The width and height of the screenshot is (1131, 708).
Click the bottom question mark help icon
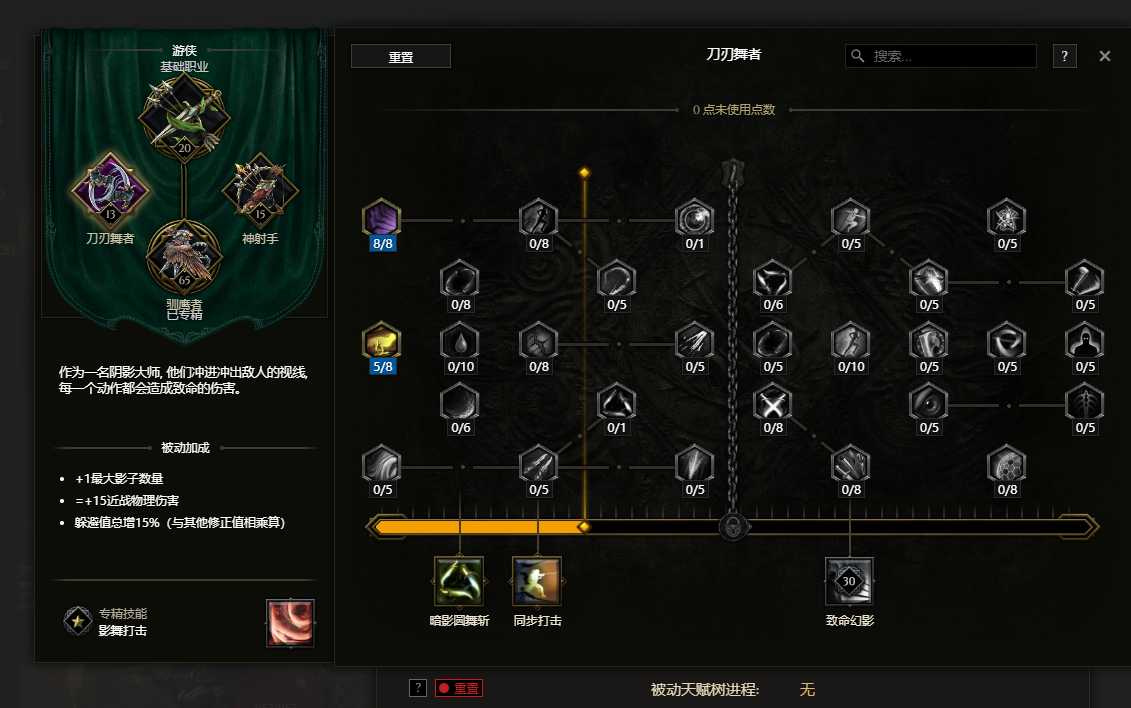pos(418,689)
